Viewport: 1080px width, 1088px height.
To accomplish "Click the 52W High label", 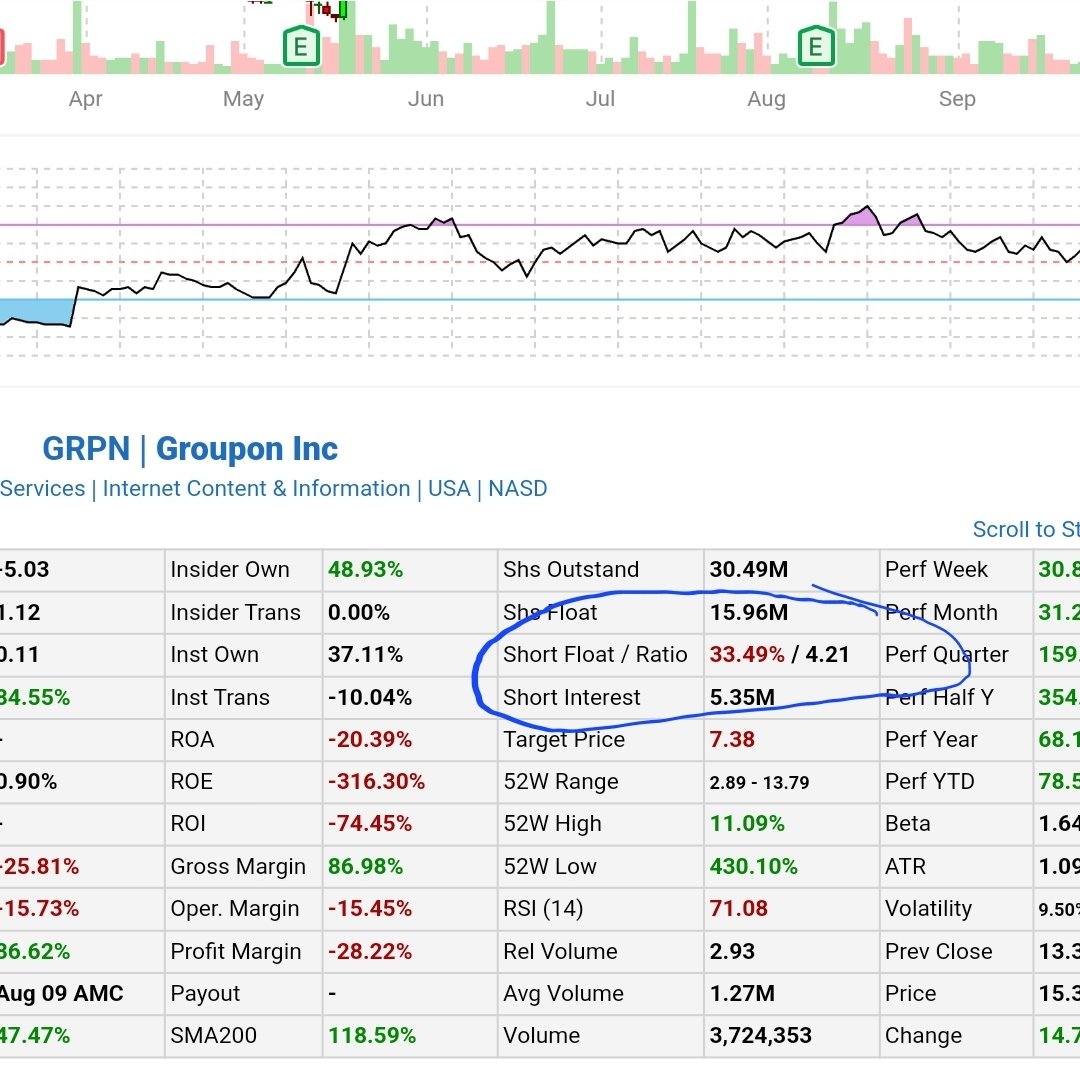I will pyautogui.click(x=552, y=824).
